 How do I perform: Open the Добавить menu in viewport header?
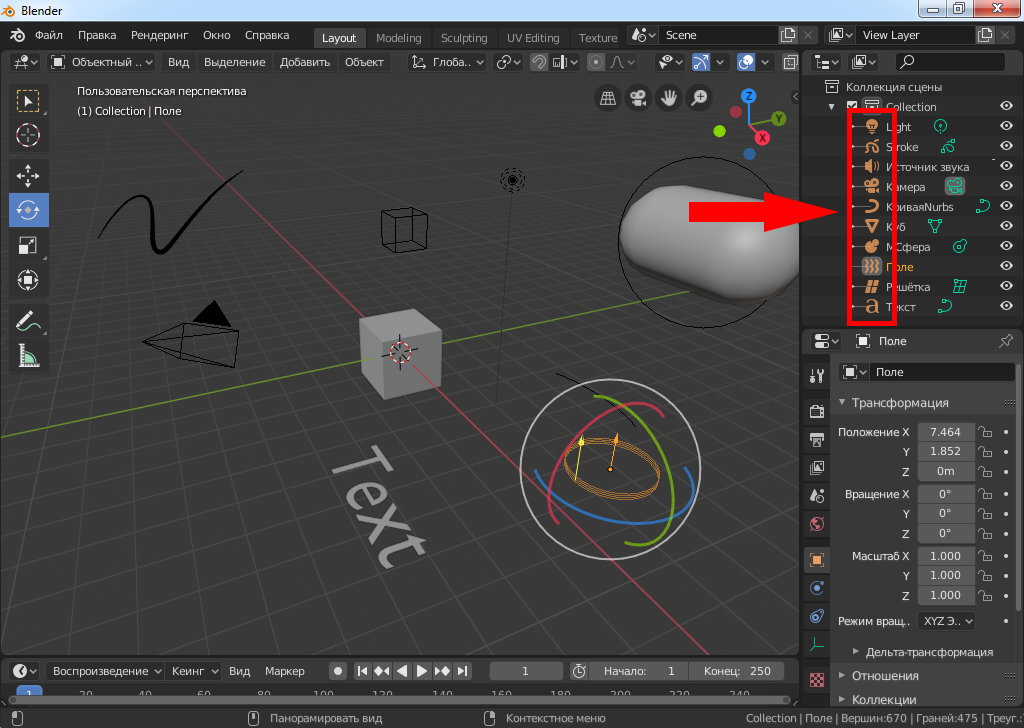305,62
